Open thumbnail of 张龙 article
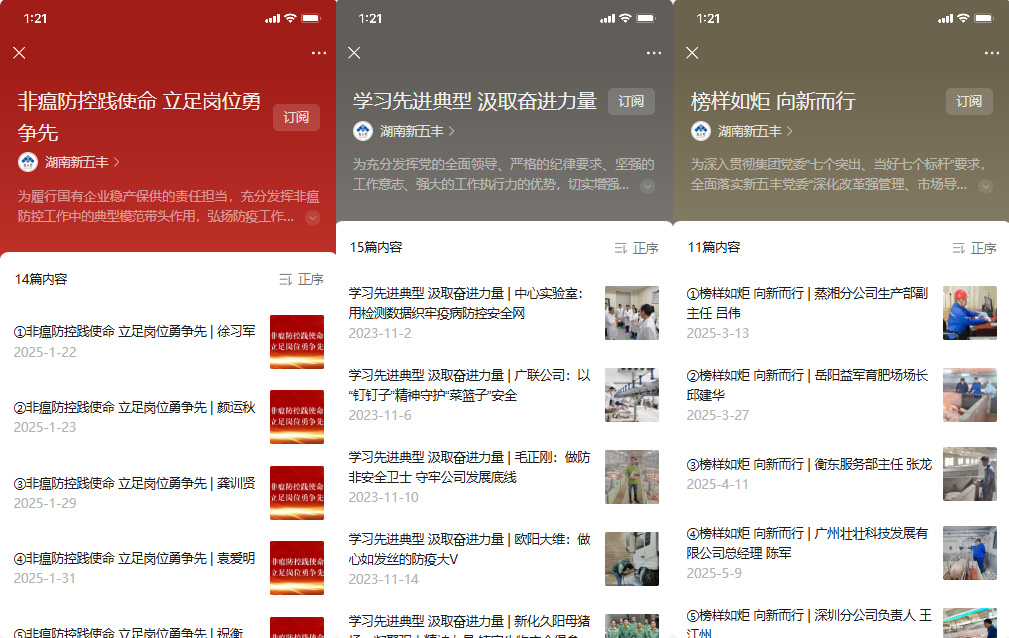 tap(970, 474)
